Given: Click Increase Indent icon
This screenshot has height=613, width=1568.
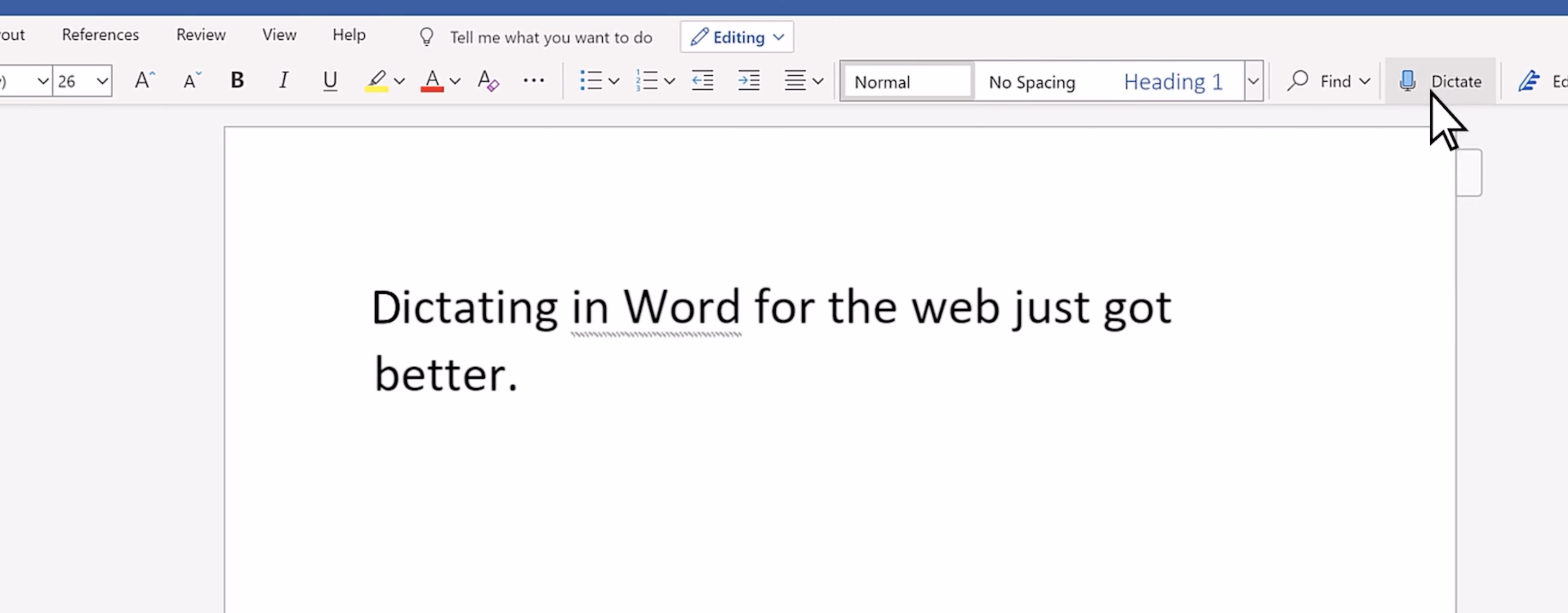Looking at the screenshot, I should (x=749, y=81).
